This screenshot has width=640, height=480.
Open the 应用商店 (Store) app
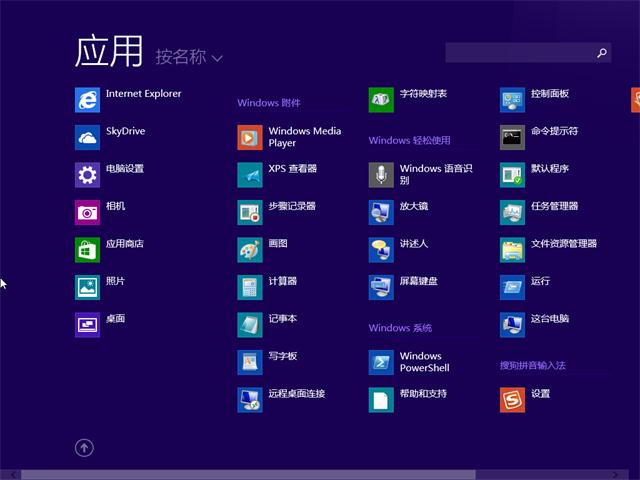(88, 249)
